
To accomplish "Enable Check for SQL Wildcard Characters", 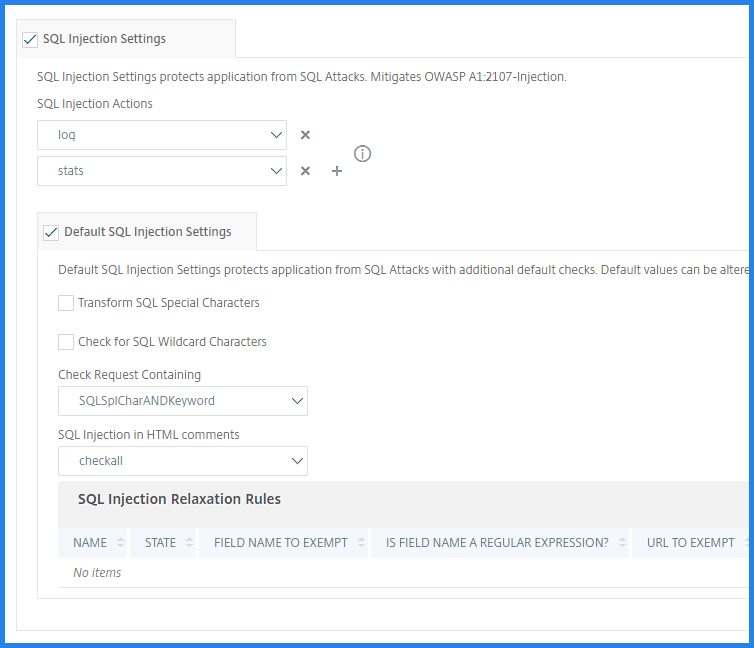I will point(66,342).
